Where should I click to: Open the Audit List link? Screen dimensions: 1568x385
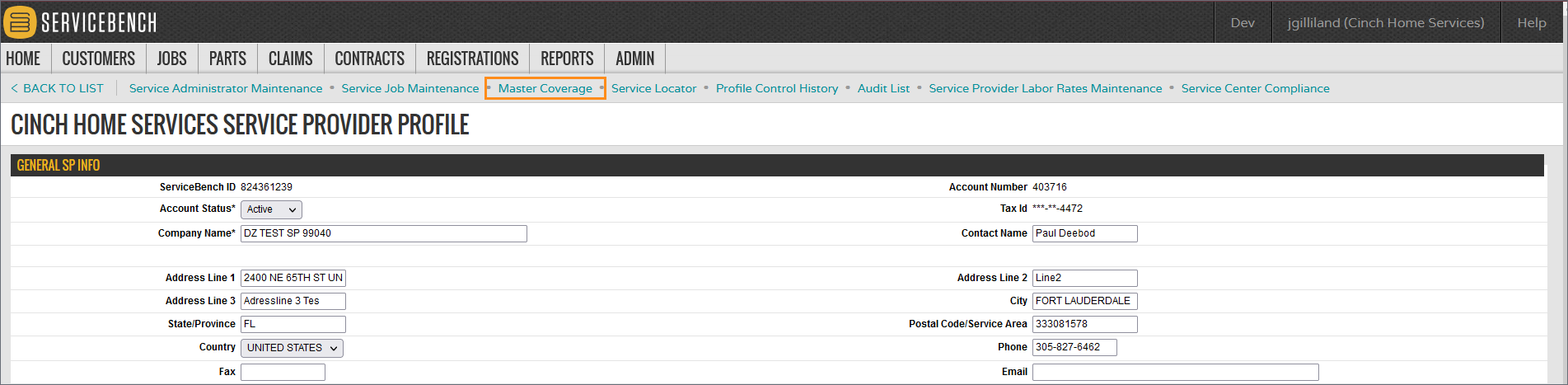click(884, 88)
